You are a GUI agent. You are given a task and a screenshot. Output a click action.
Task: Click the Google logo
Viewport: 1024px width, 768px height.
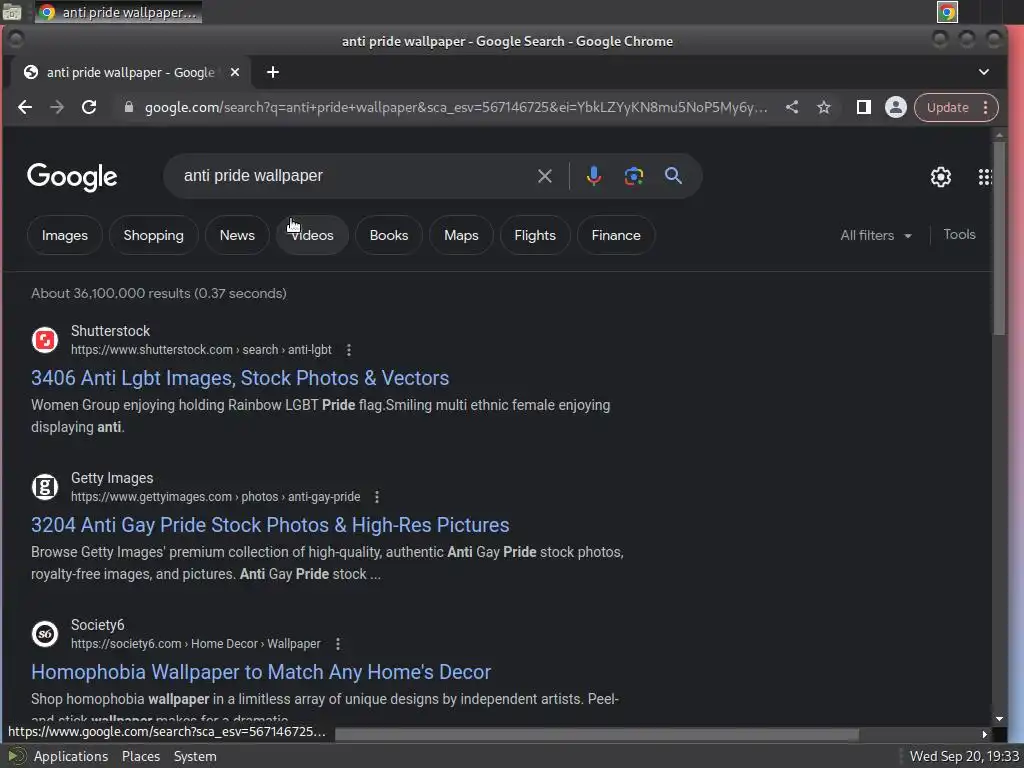tap(72, 177)
